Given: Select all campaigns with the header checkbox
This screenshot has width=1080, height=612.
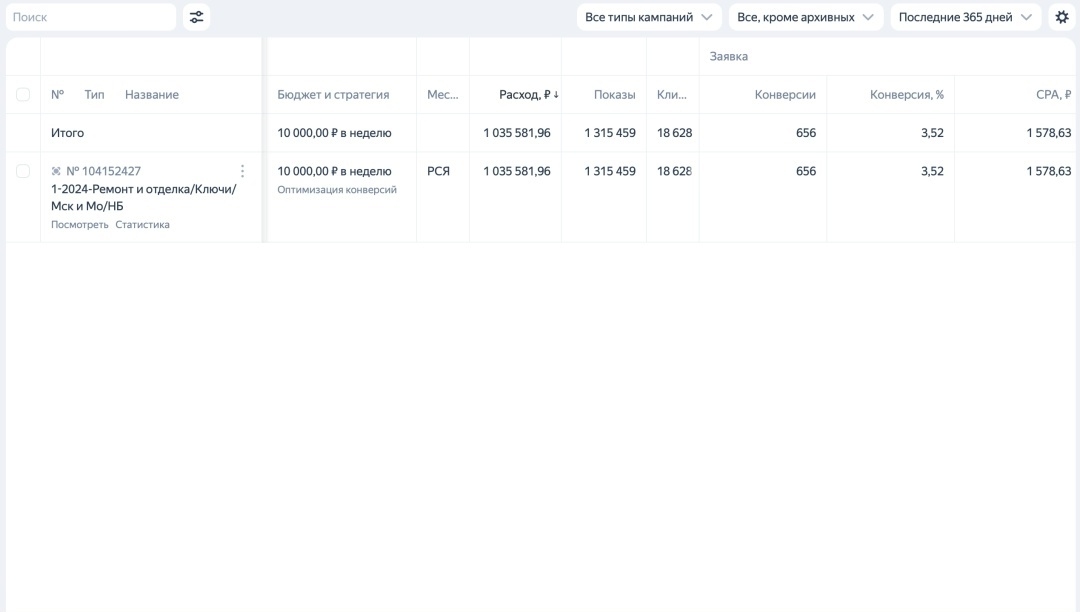Looking at the screenshot, I should pos(23,94).
